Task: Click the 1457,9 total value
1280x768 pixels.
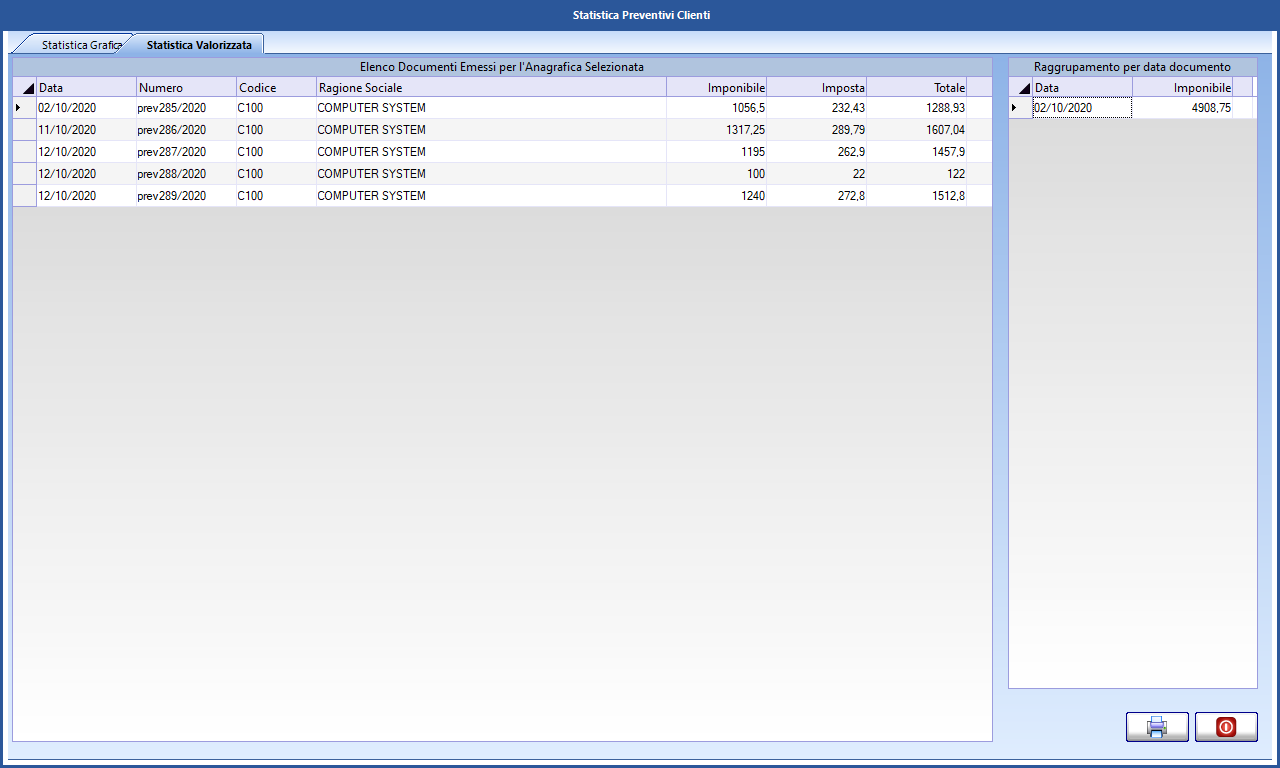Action: (917, 152)
